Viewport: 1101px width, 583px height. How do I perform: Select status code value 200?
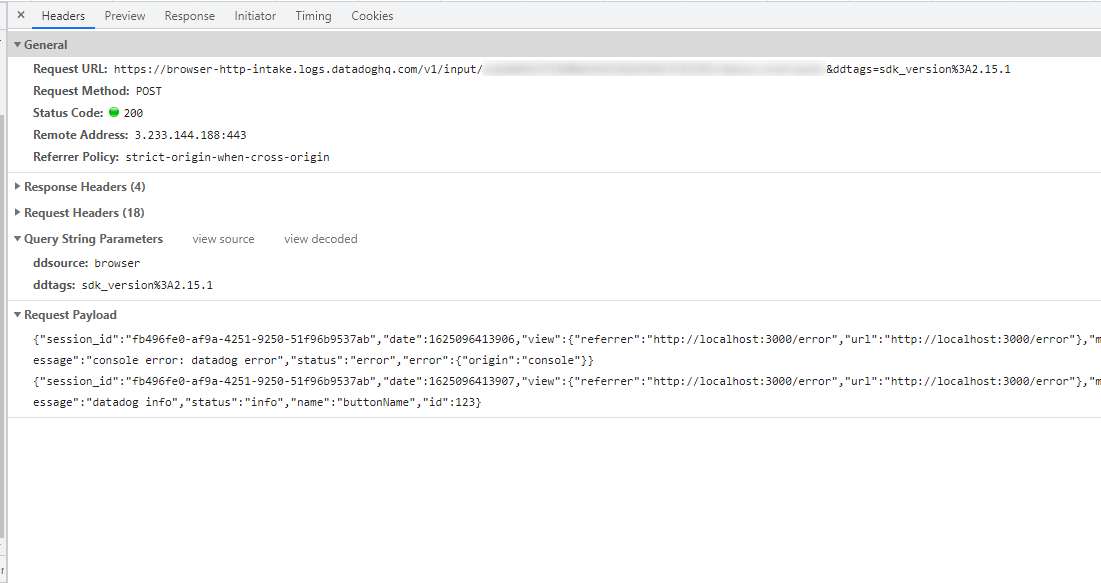coord(133,113)
